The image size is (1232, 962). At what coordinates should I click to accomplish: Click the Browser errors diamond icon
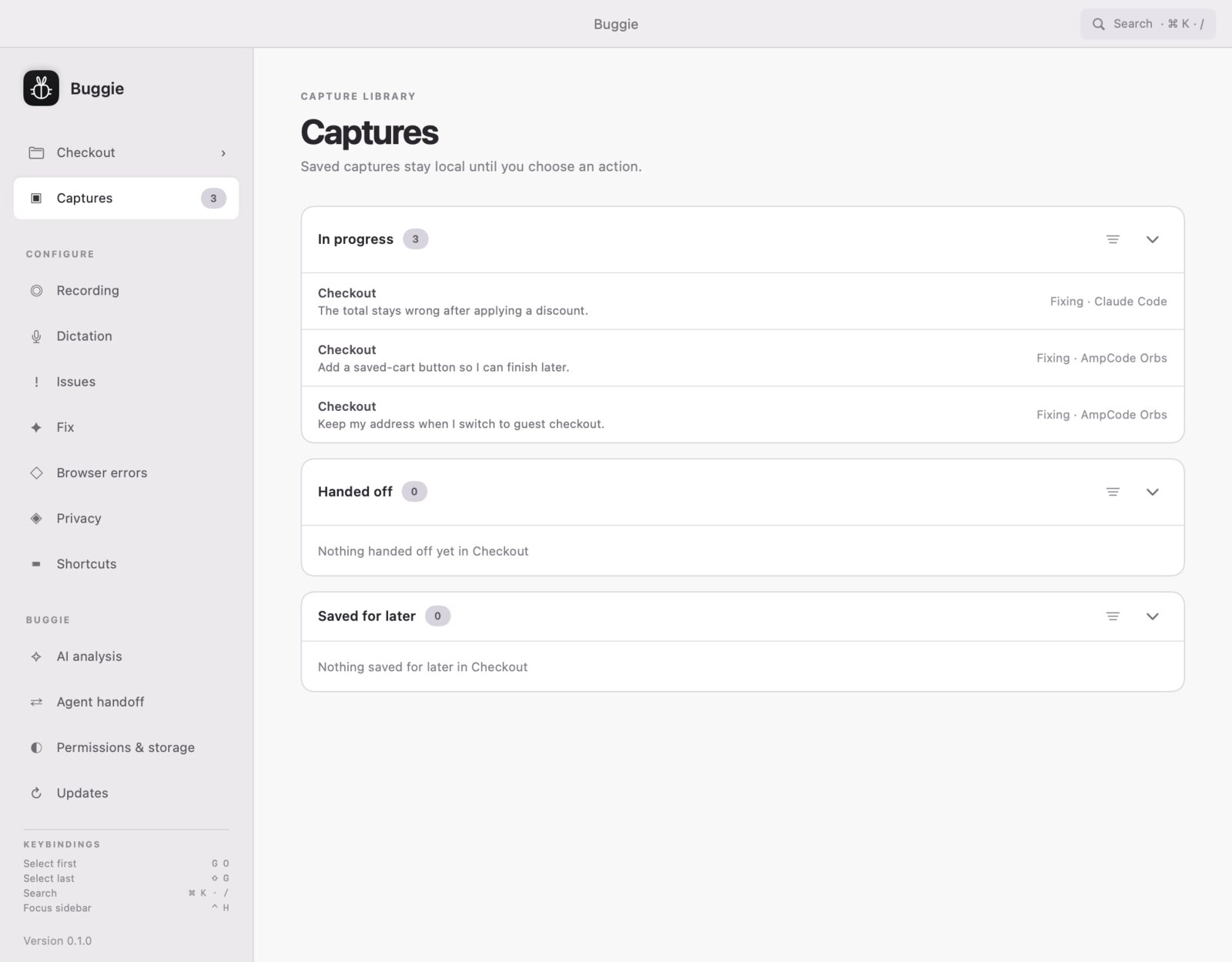[36, 473]
